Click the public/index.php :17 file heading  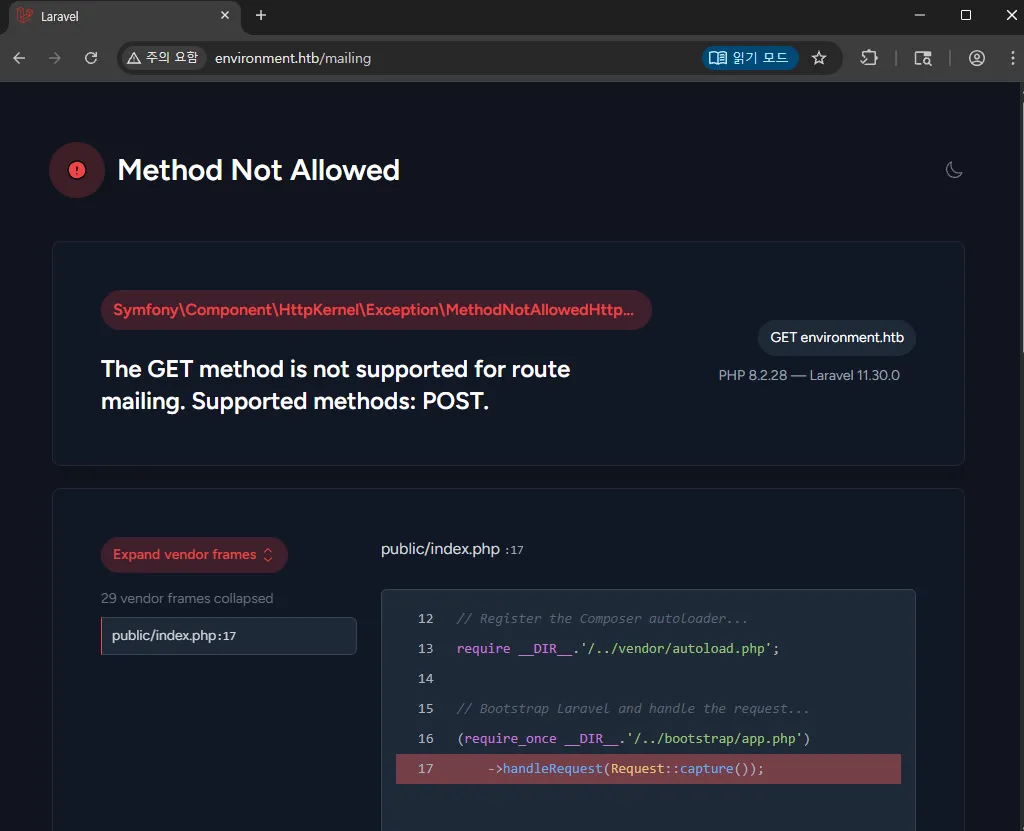point(452,549)
